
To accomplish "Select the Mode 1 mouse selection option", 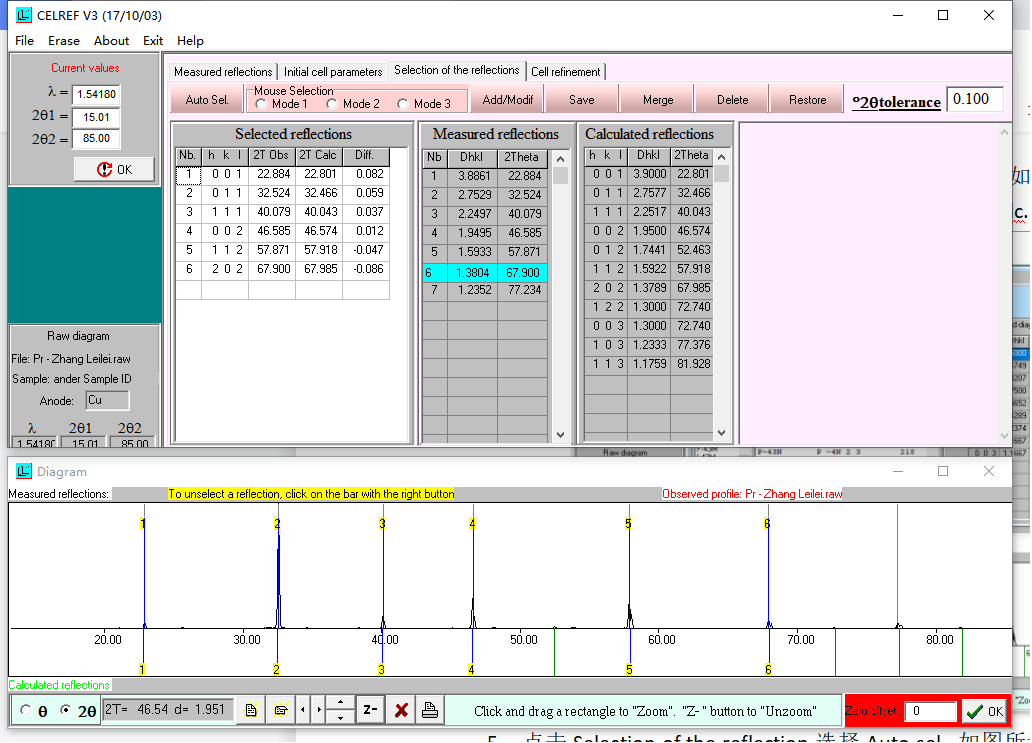I will click(262, 104).
